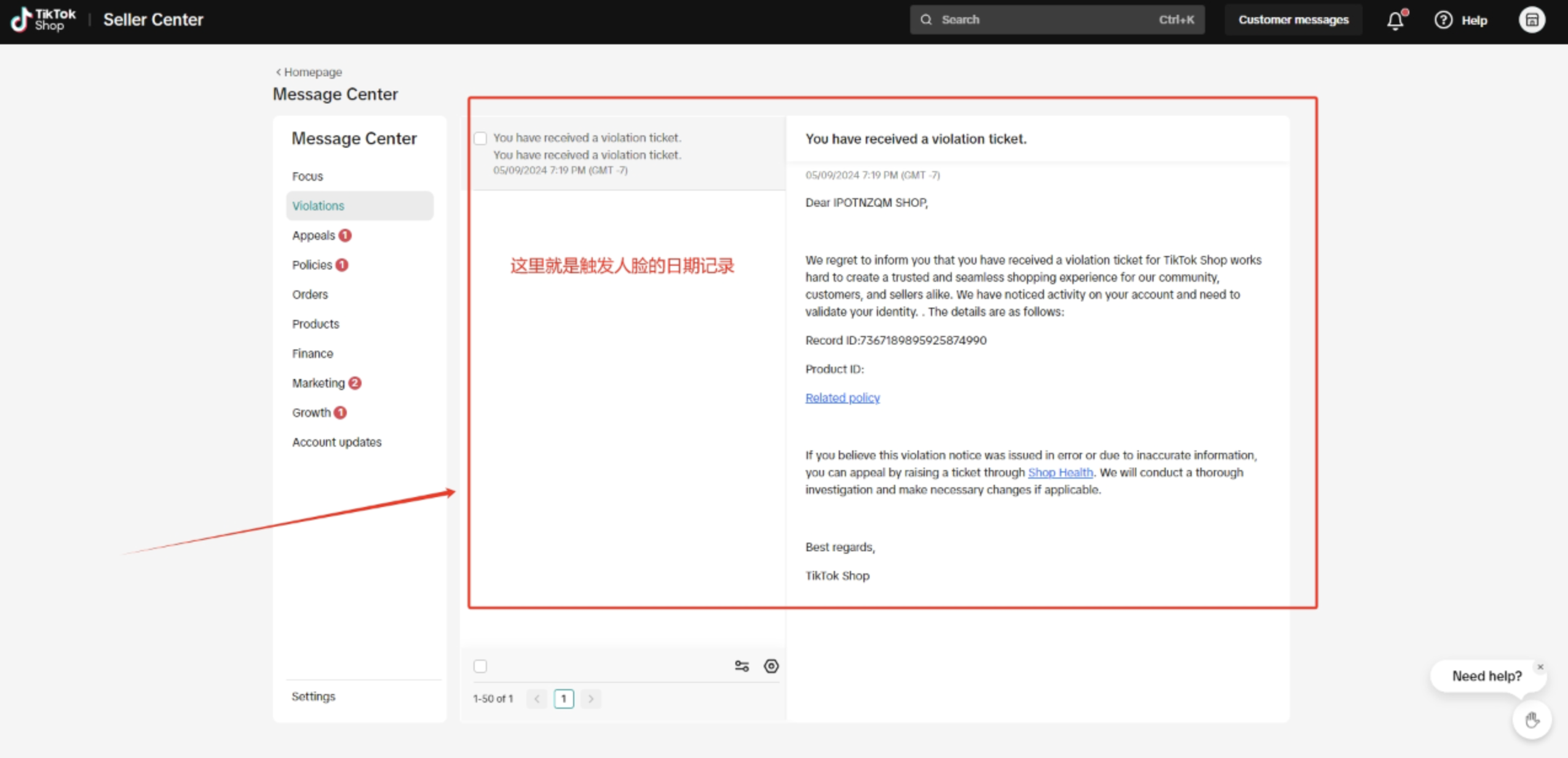
Task: Open the Related policy link
Action: point(842,398)
